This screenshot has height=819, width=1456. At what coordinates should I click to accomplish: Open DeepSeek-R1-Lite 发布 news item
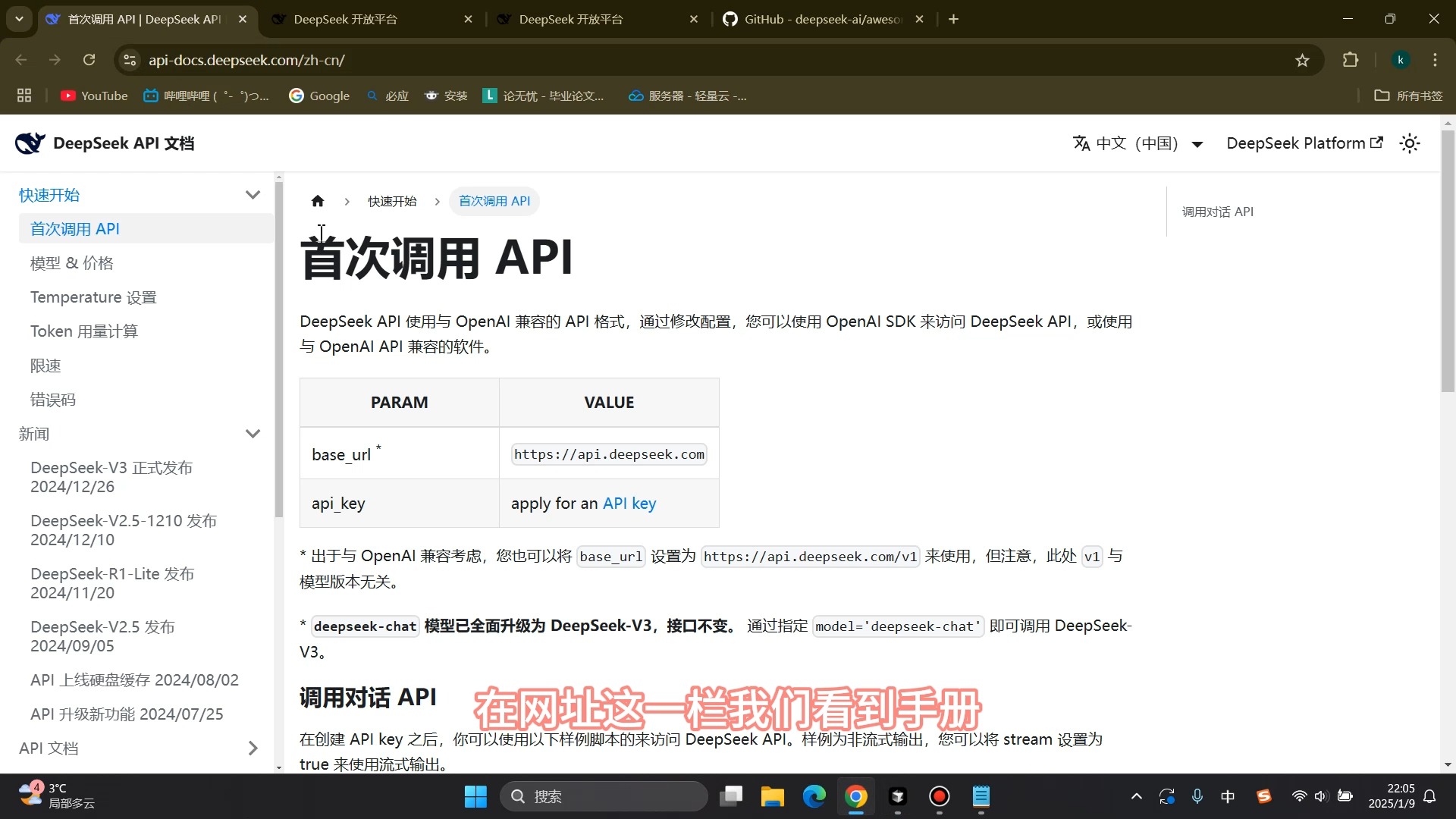112,583
